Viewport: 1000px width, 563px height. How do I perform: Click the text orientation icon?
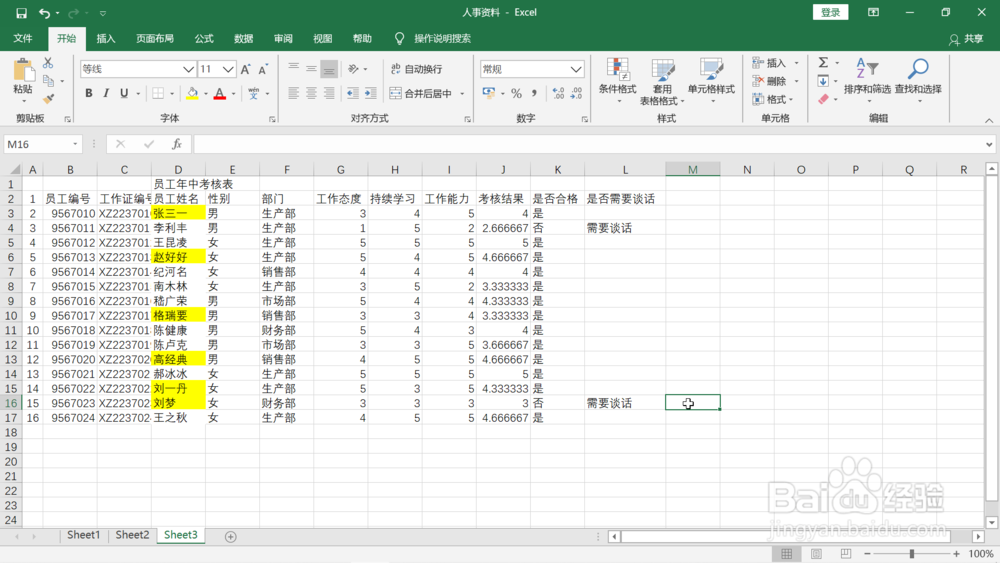pos(353,69)
